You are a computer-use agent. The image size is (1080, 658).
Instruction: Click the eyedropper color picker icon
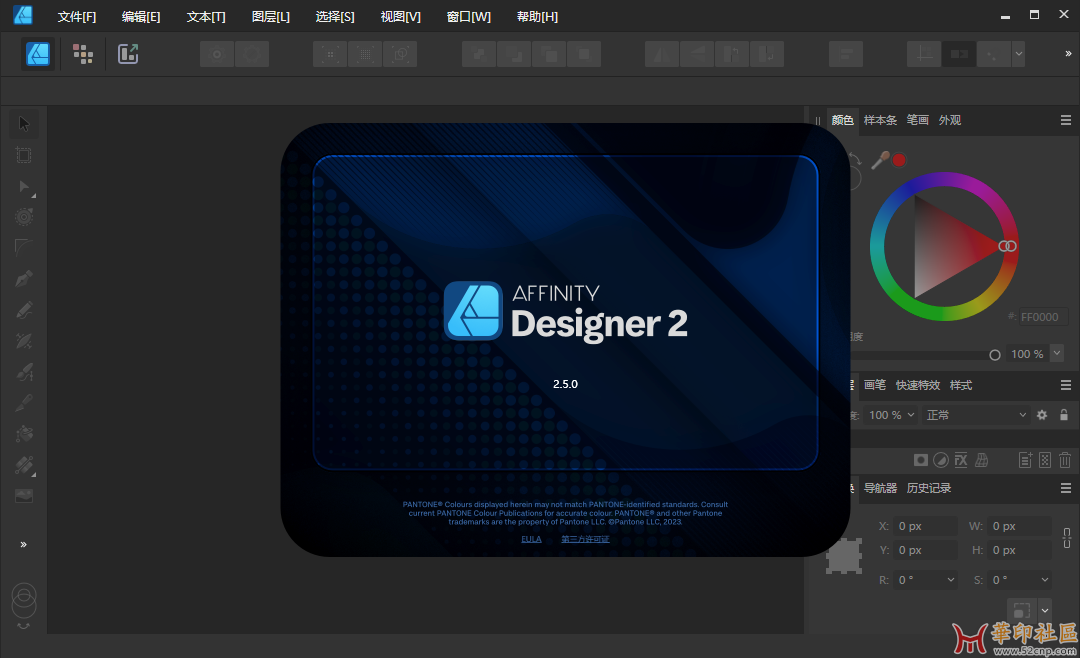(x=880, y=161)
